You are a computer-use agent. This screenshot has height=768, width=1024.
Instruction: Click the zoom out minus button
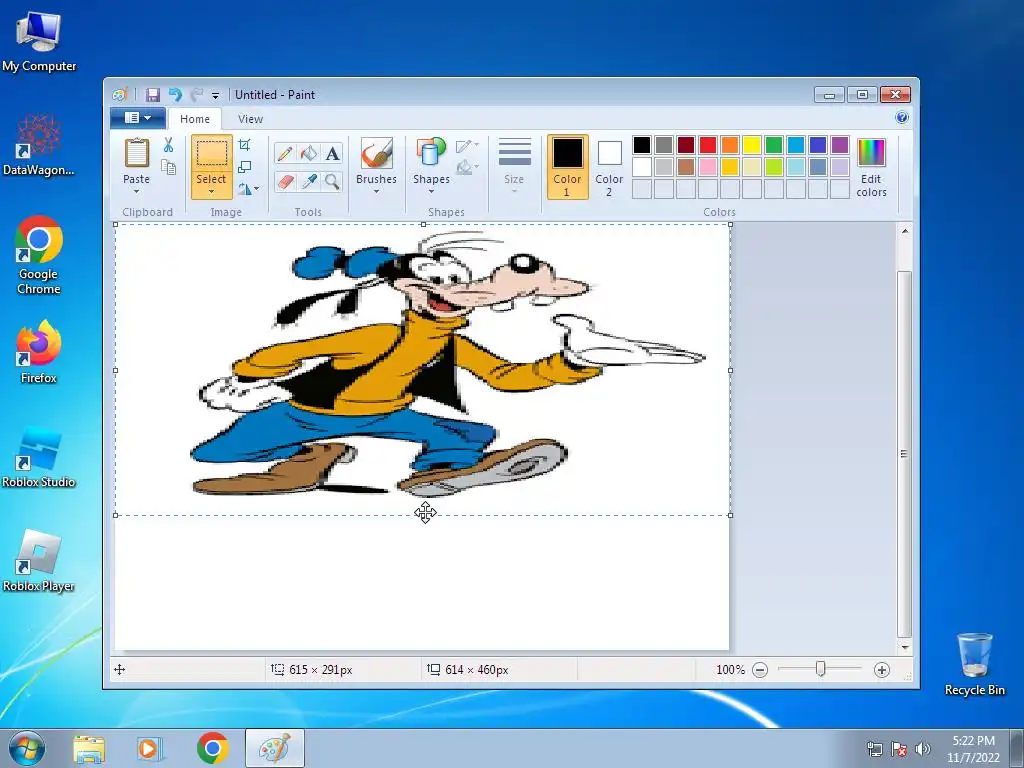point(760,670)
